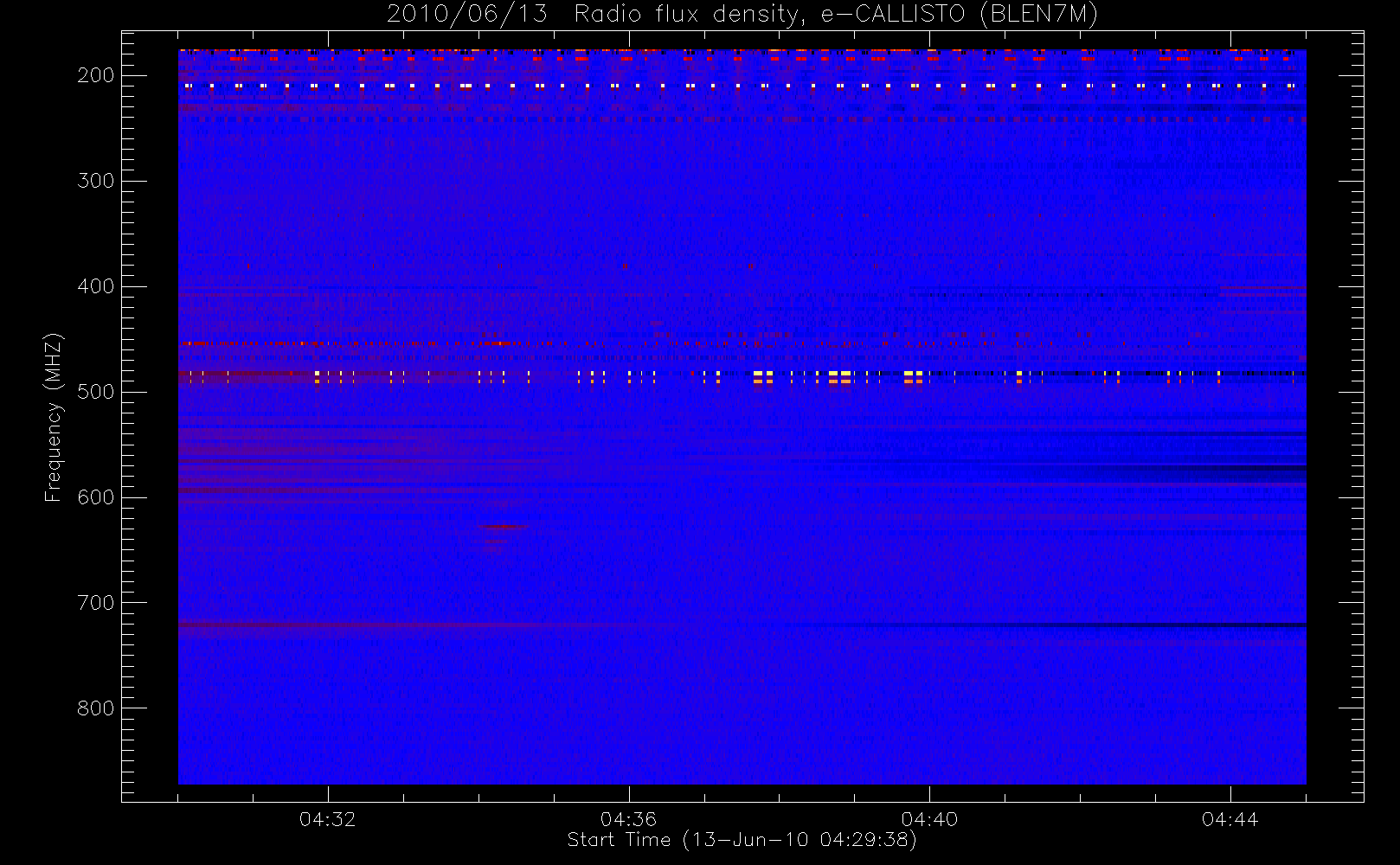This screenshot has width=1400, height=865.
Task: Click the 'Start Time (13-Jun-10 04:29:38)' label
Action: click(742, 839)
